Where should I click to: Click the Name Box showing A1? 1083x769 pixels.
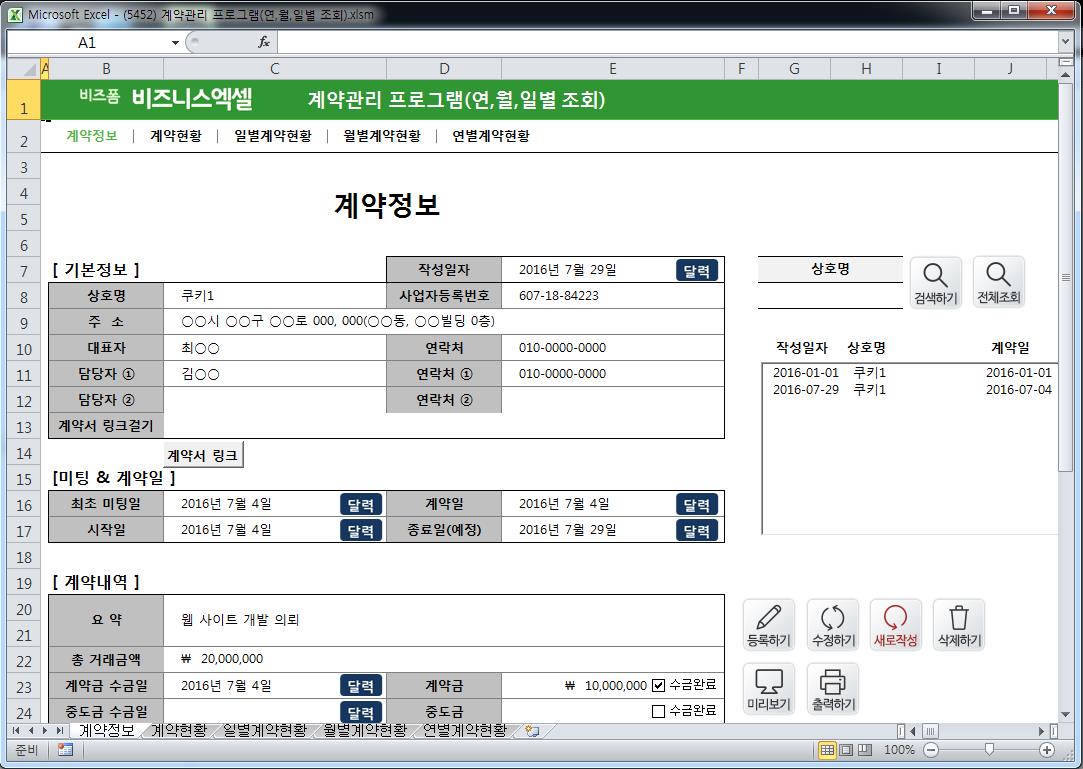(x=87, y=43)
